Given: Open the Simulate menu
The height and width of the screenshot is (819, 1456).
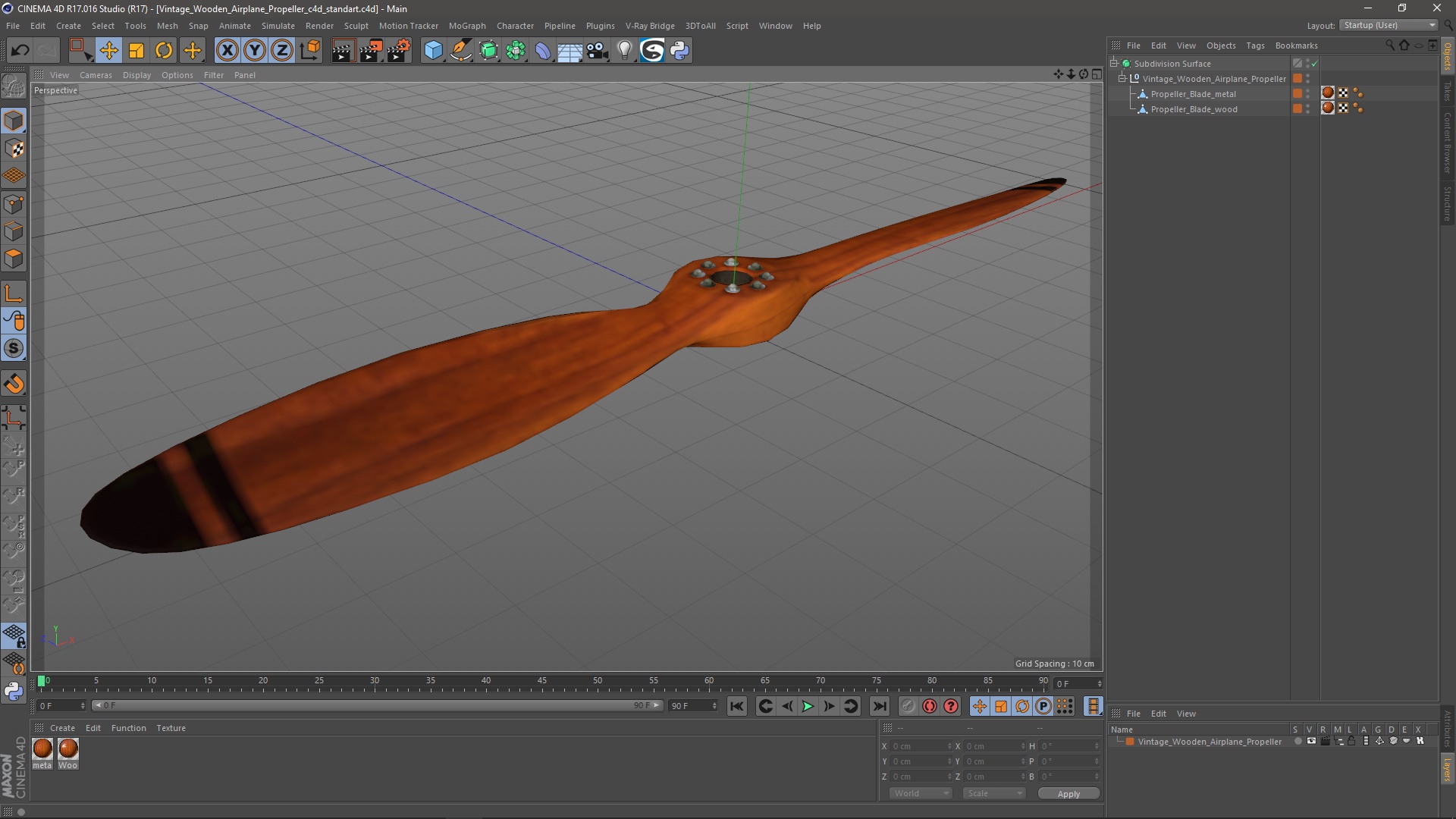Looking at the screenshot, I should click(x=278, y=26).
